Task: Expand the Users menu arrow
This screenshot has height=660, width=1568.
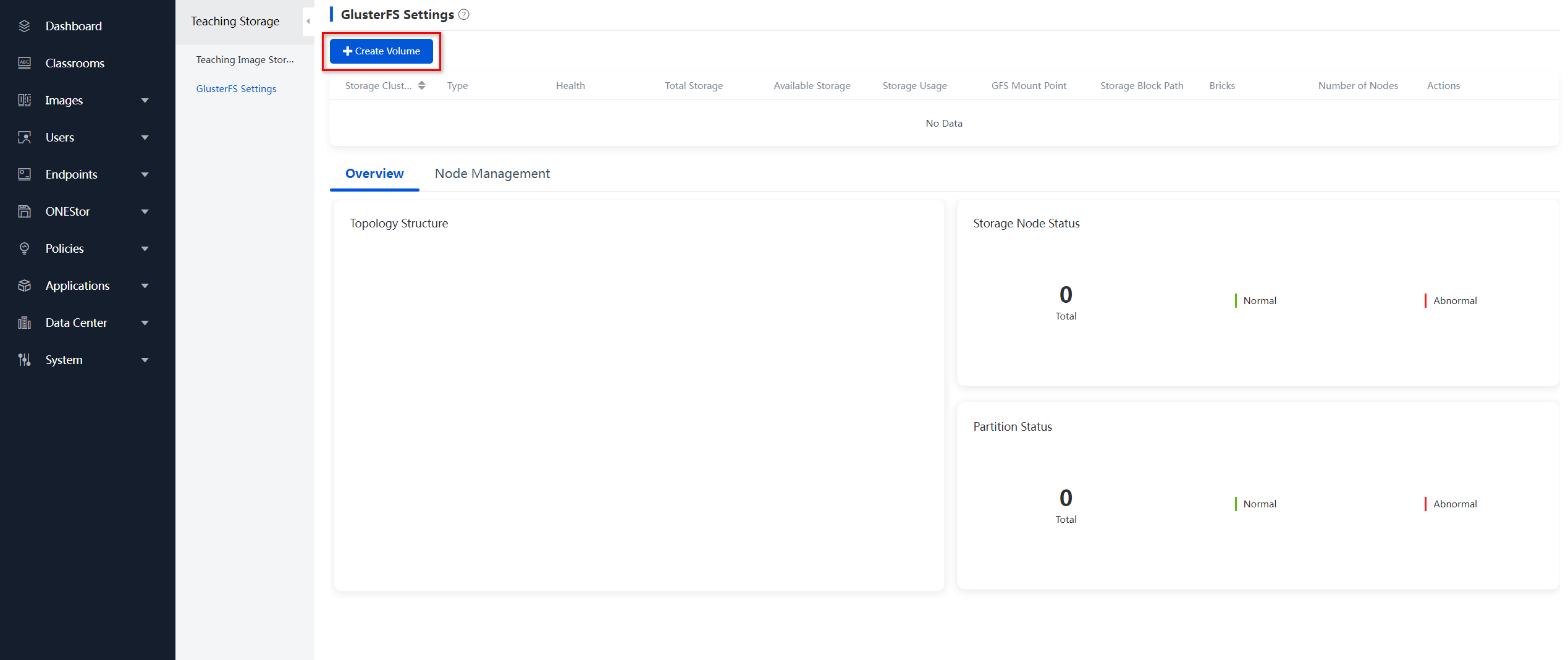Action: (145, 137)
